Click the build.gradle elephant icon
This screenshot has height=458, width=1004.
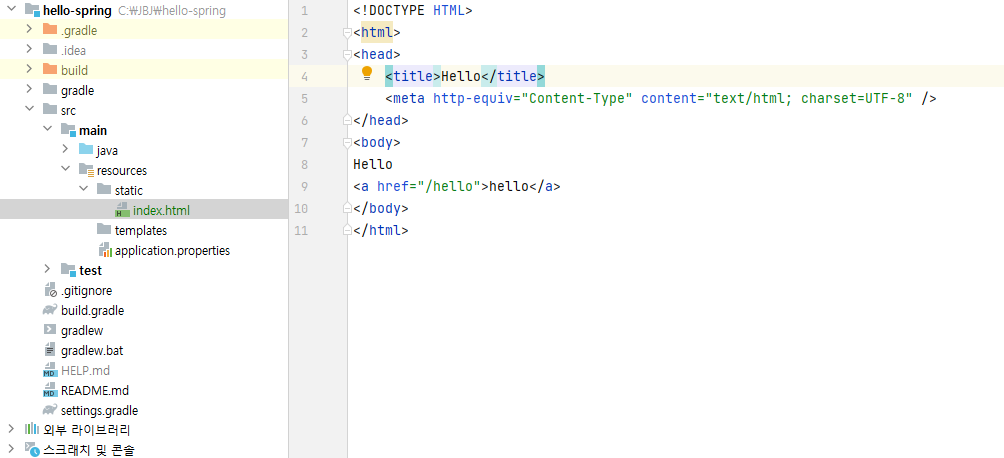click(50, 310)
